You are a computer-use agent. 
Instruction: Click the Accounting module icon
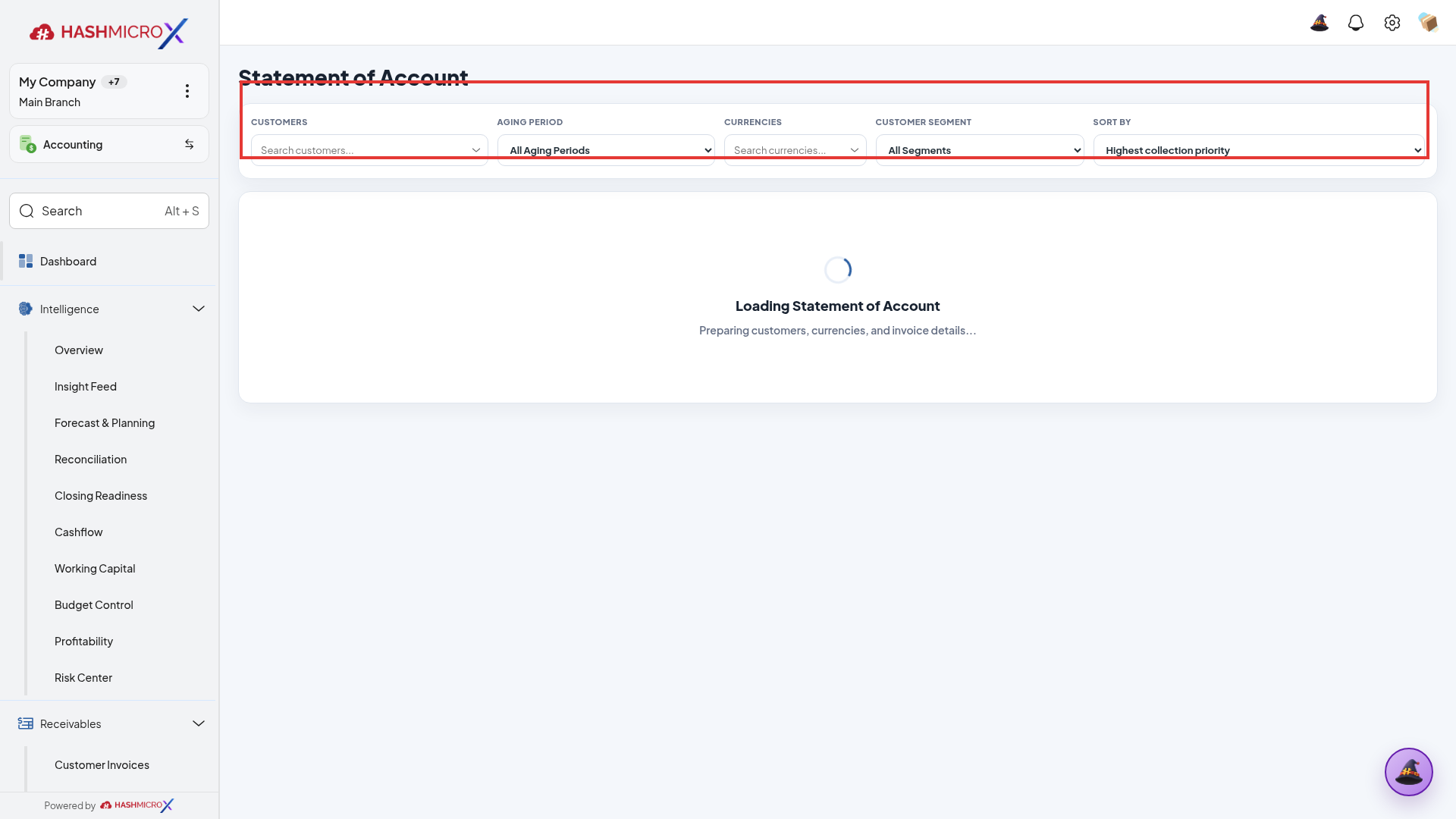[28, 144]
